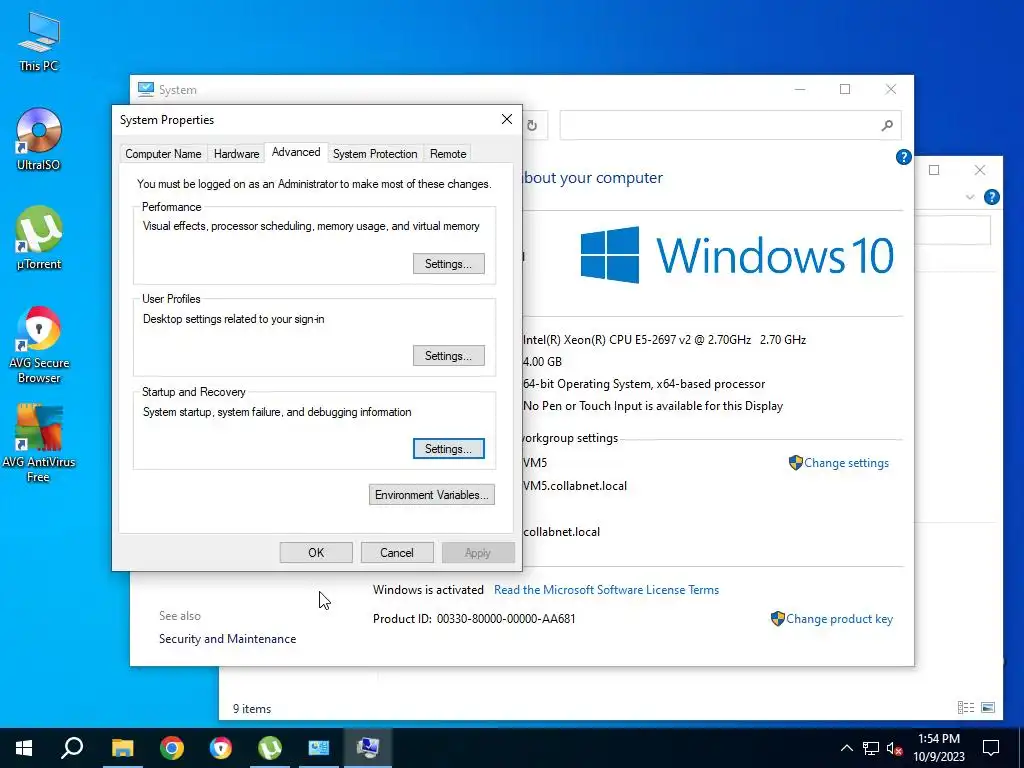Viewport: 1024px width, 768px height.
Task: Expand ribbon chevron in background Explorer window
Action: [970, 197]
